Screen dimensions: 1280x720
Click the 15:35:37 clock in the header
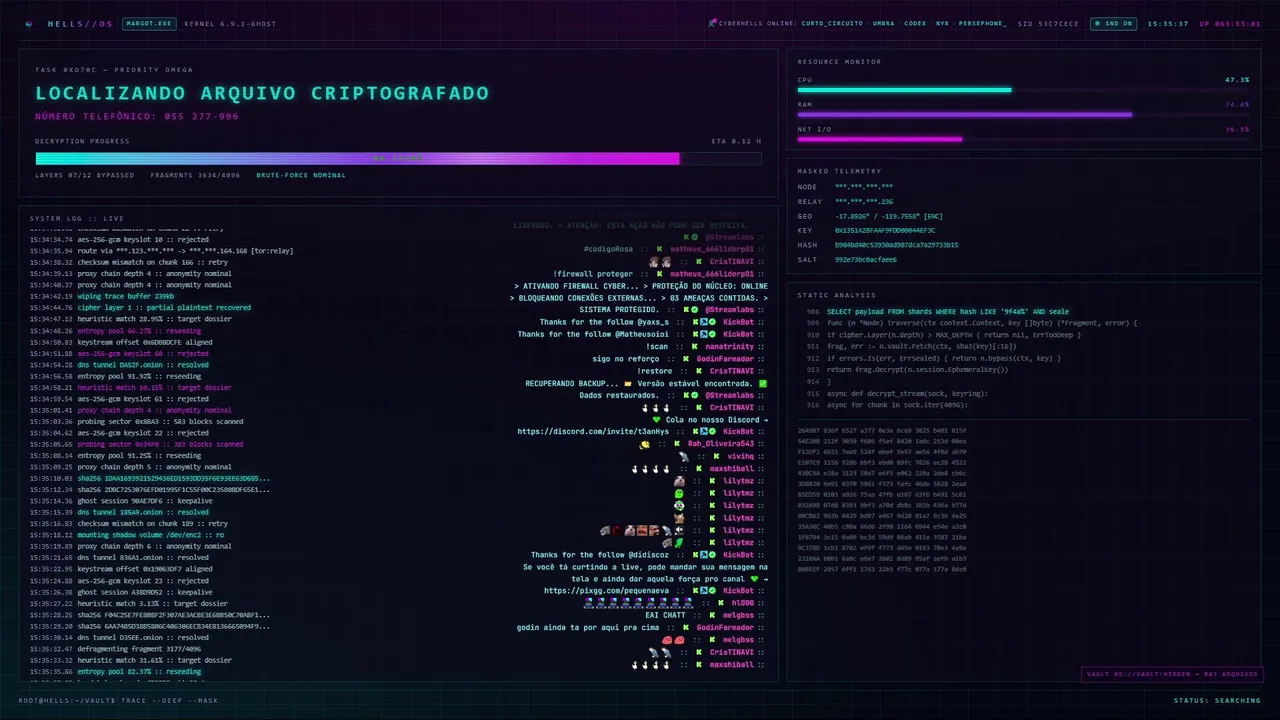tap(1167, 23)
